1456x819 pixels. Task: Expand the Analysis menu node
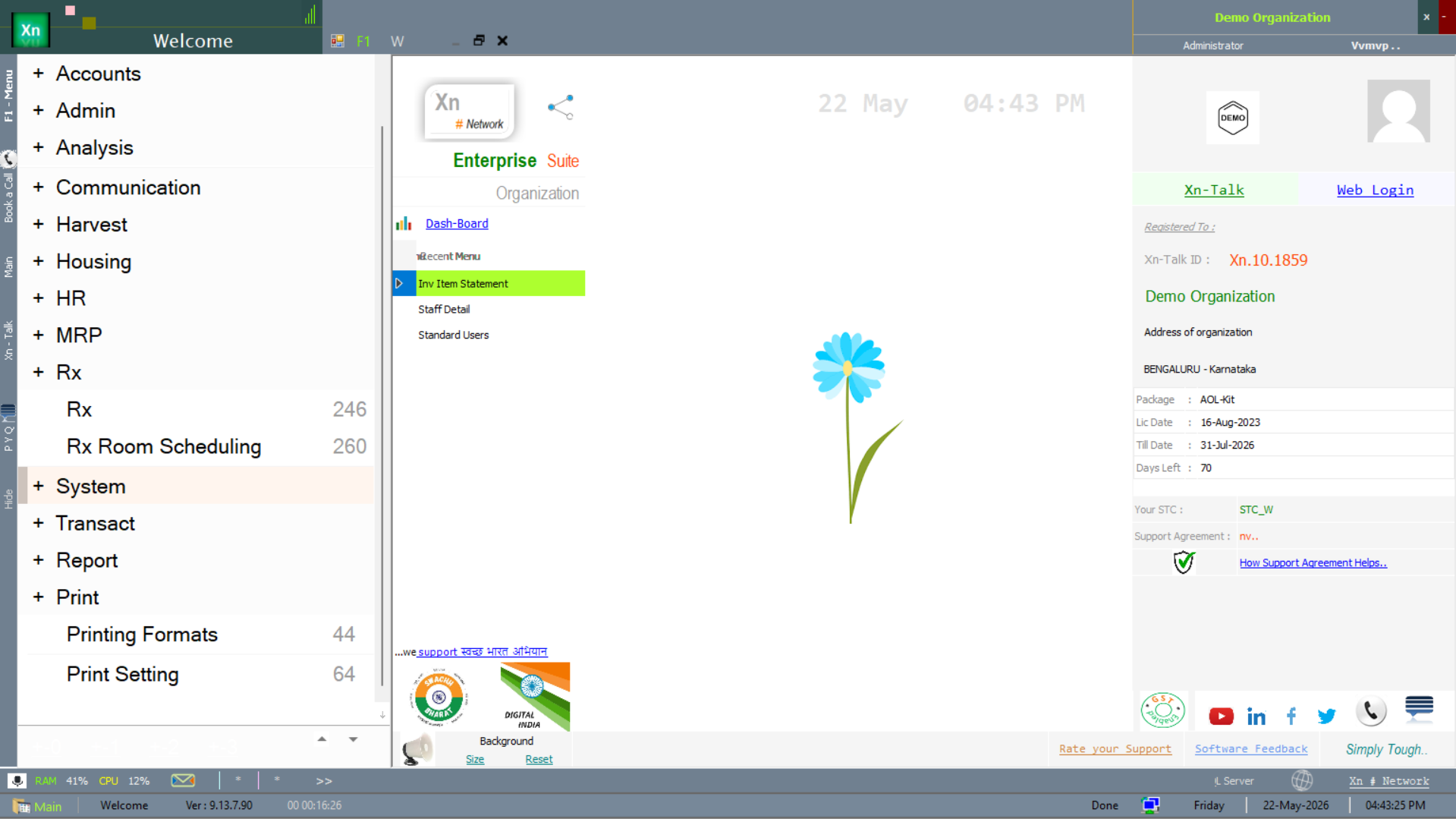click(x=39, y=147)
